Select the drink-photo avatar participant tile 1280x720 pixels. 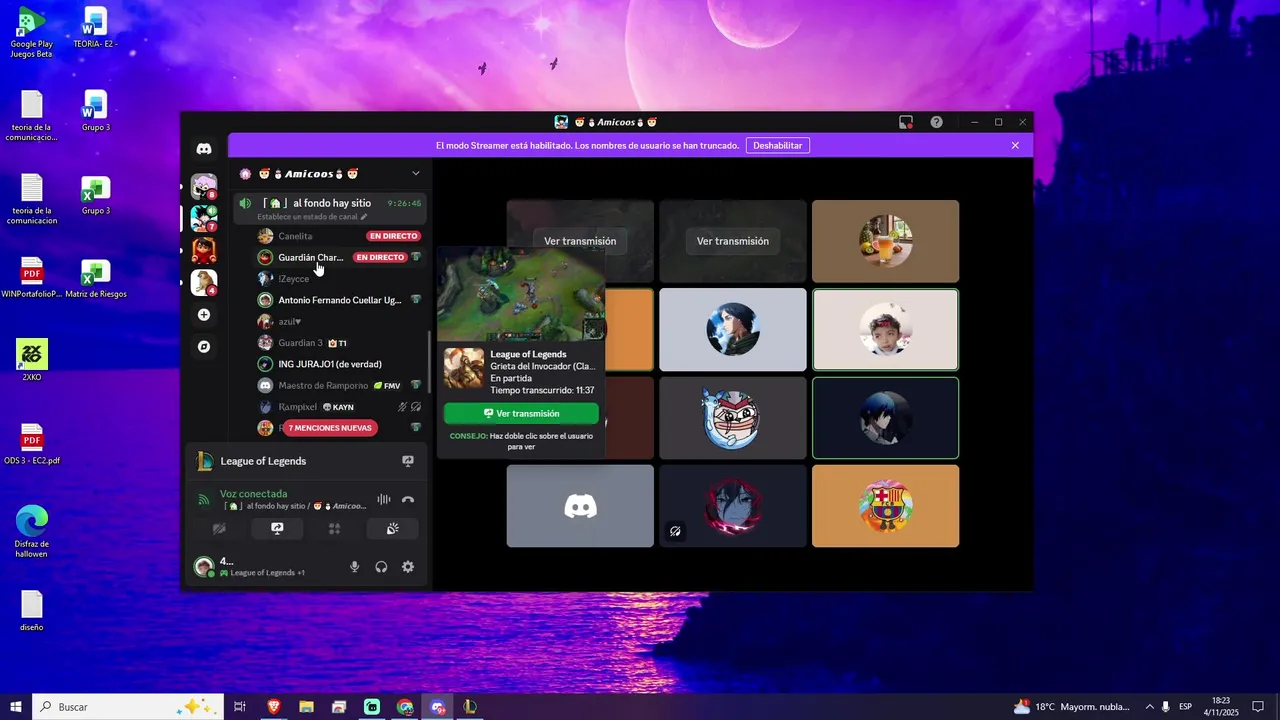coord(885,241)
